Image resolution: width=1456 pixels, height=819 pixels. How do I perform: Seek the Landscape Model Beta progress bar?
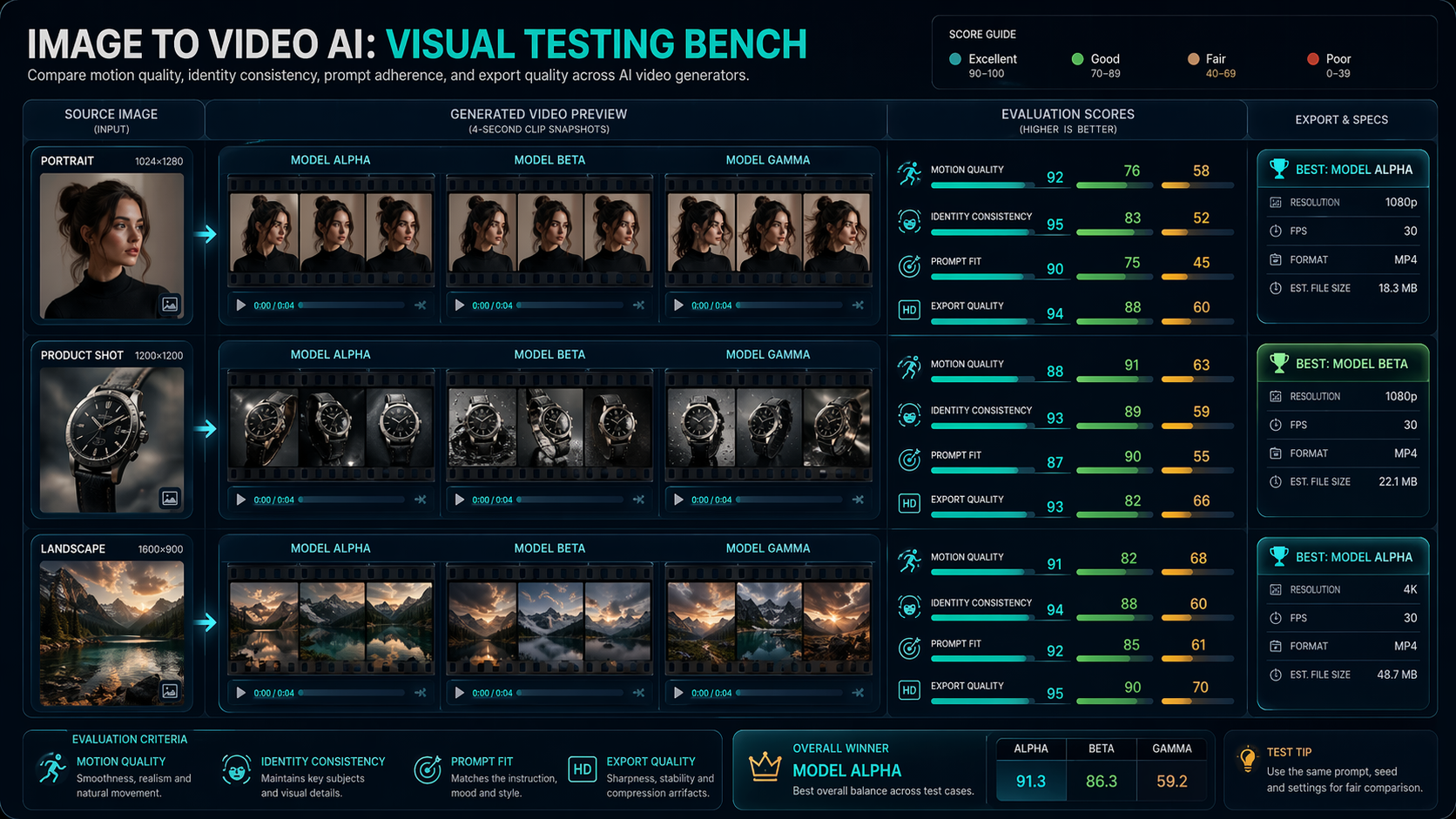click(x=570, y=693)
